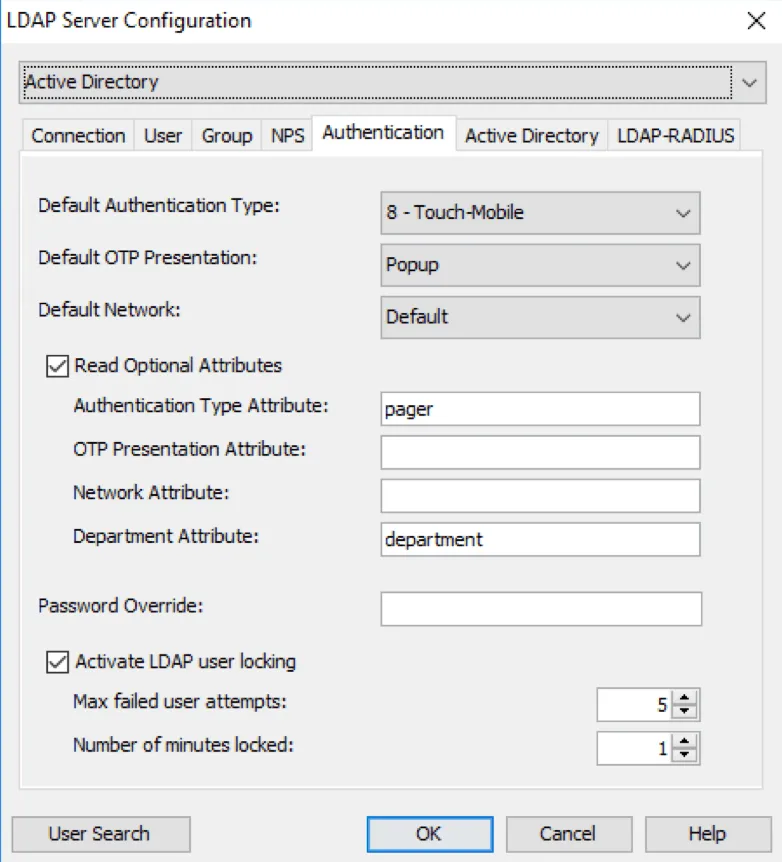Image resolution: width=782 pixels, height=862 pixels.
Task: Switch to the Connection tab
Action: click(77, 136)
